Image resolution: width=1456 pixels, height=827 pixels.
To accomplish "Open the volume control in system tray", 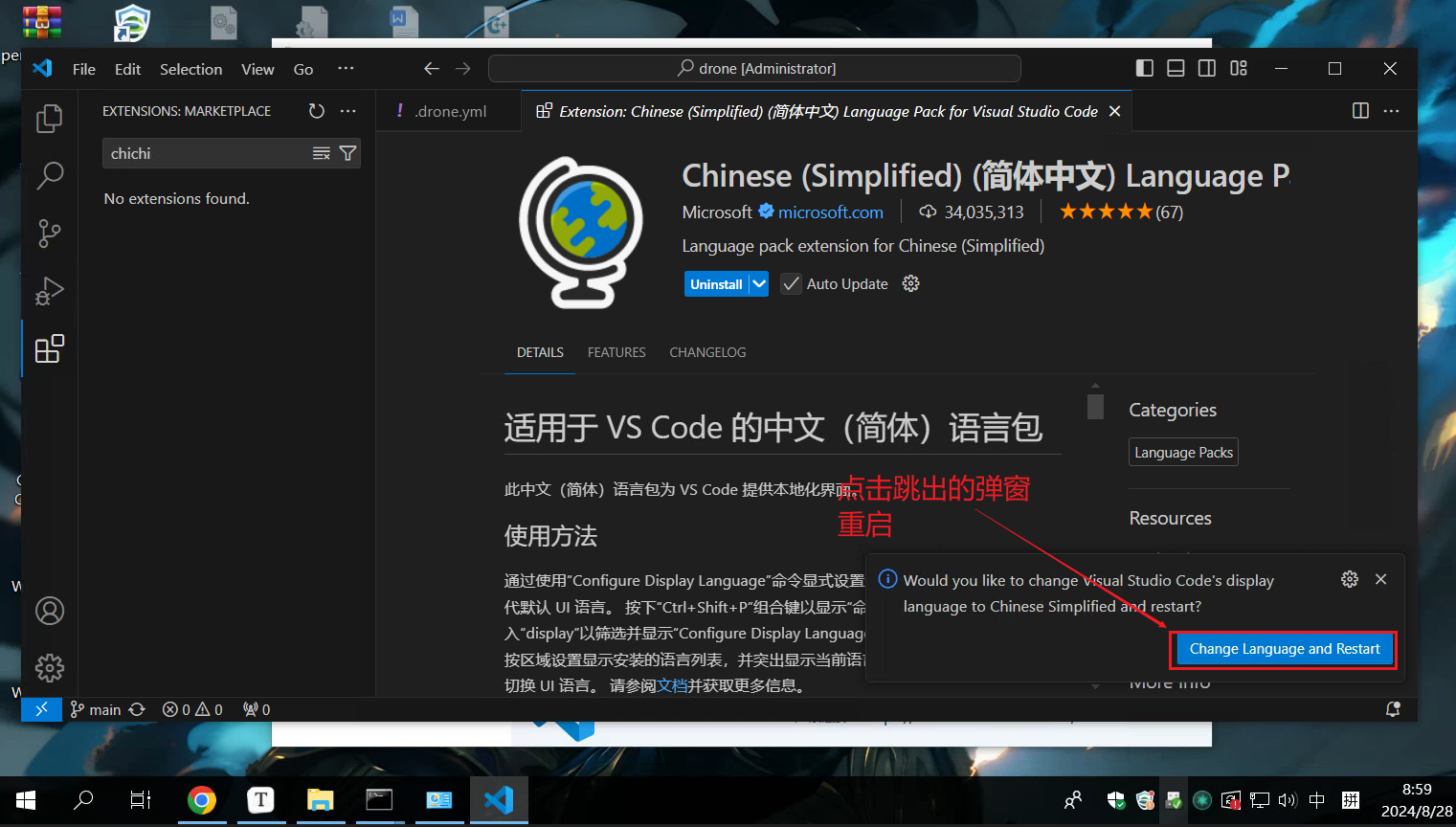I will 1288,800.
